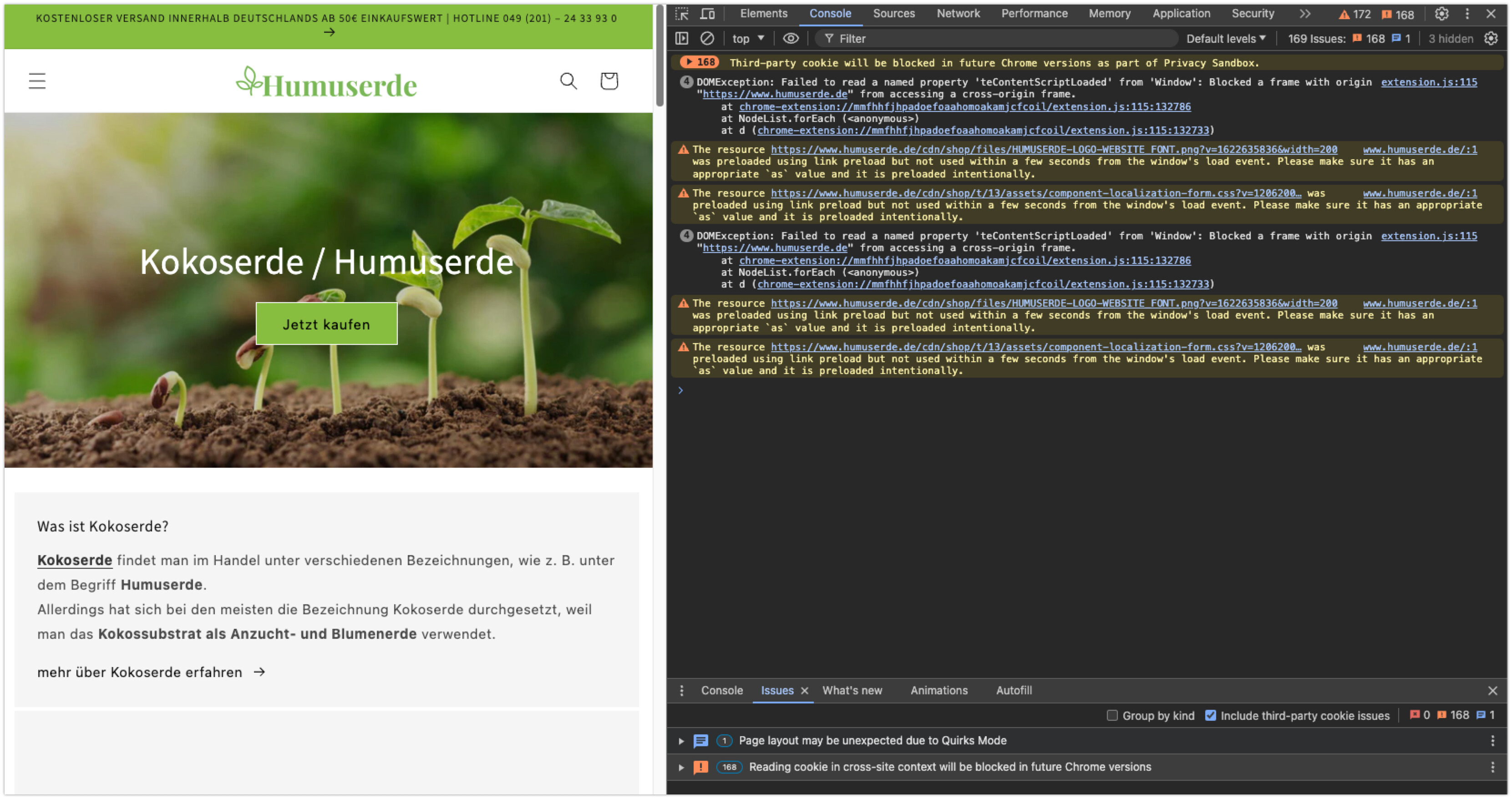This screenshot has height=799, width=1512.
Task: Click the webpage vertical scrollbar thumb
Action: pyautogui.click(x=659, y=56)
